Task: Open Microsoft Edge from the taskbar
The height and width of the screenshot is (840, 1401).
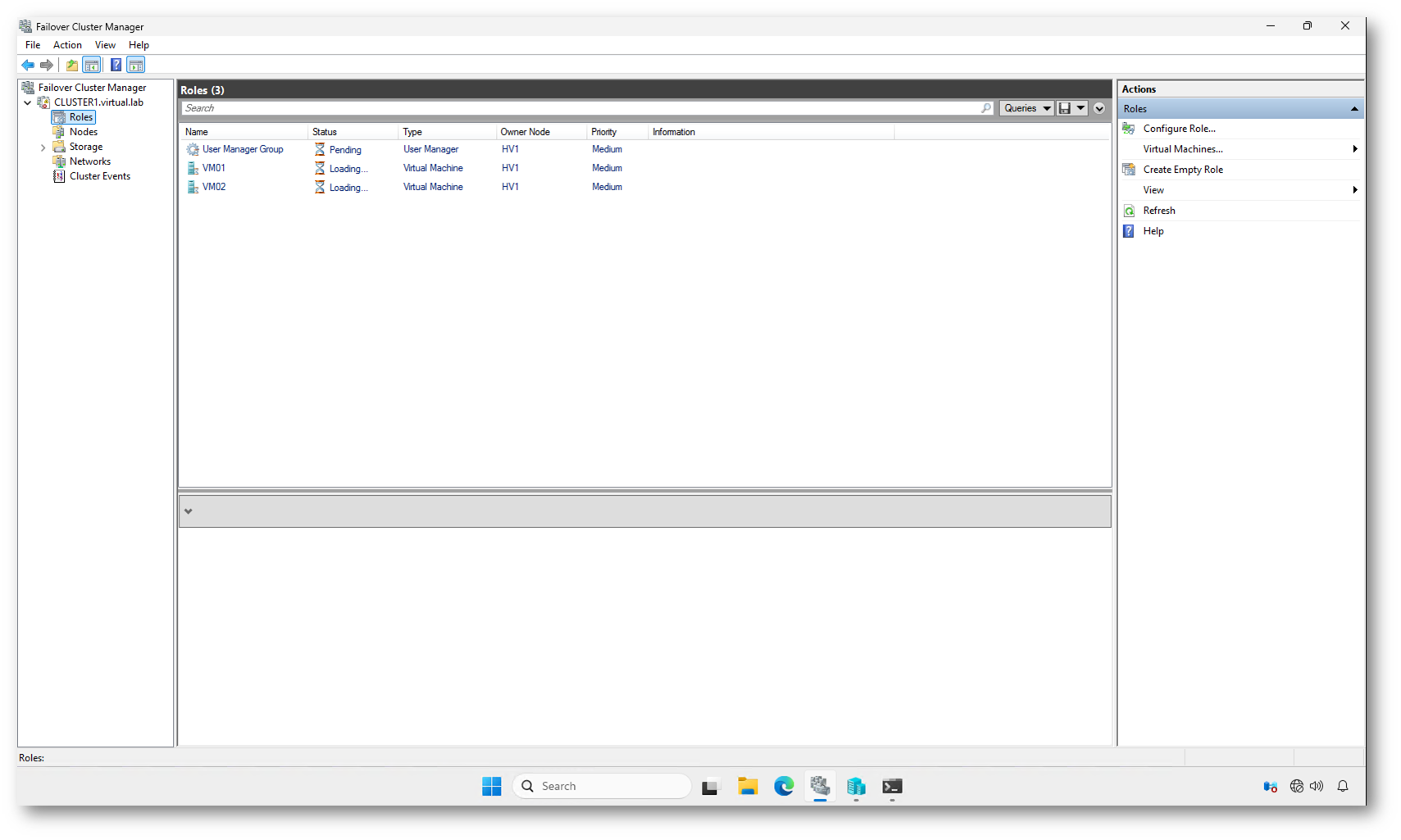Action: pyautogui.click(x=784, y=786)
